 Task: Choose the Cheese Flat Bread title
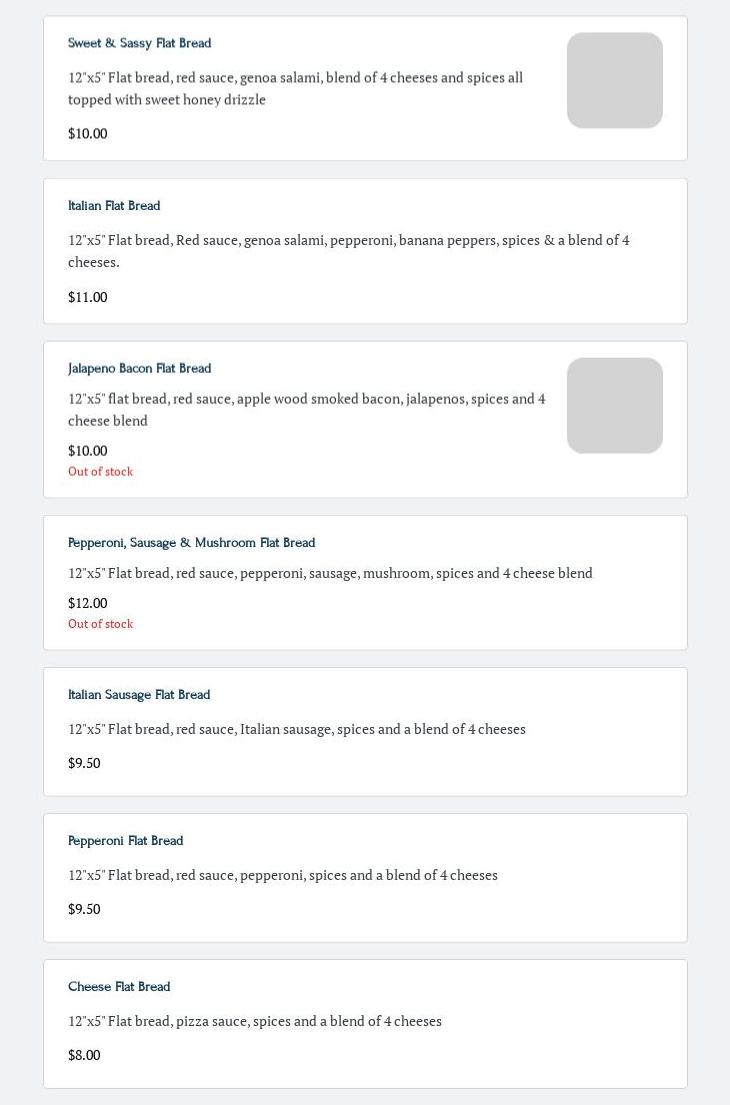pyautogui.click(x=119, y=987)
